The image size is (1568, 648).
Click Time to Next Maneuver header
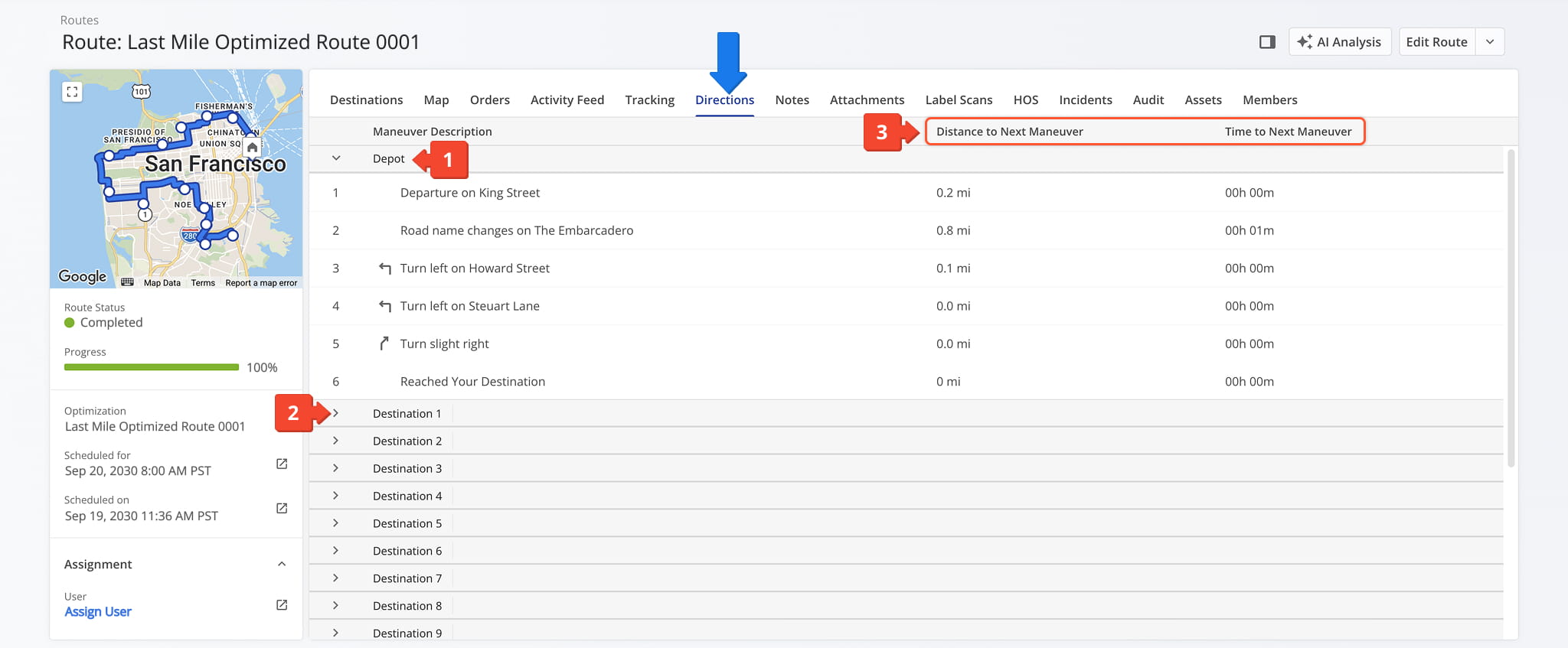1289,132
